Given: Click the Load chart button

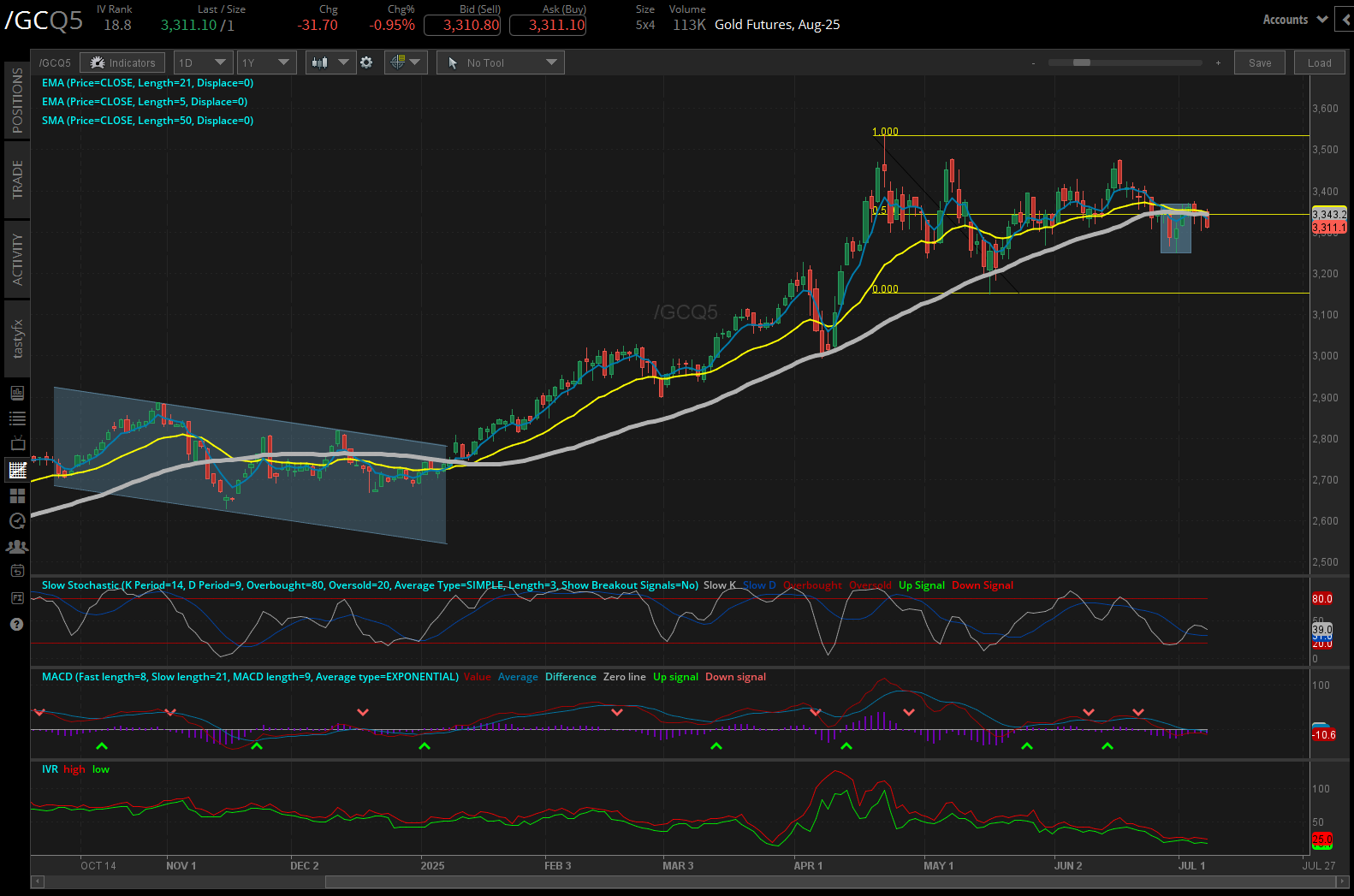Looking at the screenshot, I should 1319,62.
